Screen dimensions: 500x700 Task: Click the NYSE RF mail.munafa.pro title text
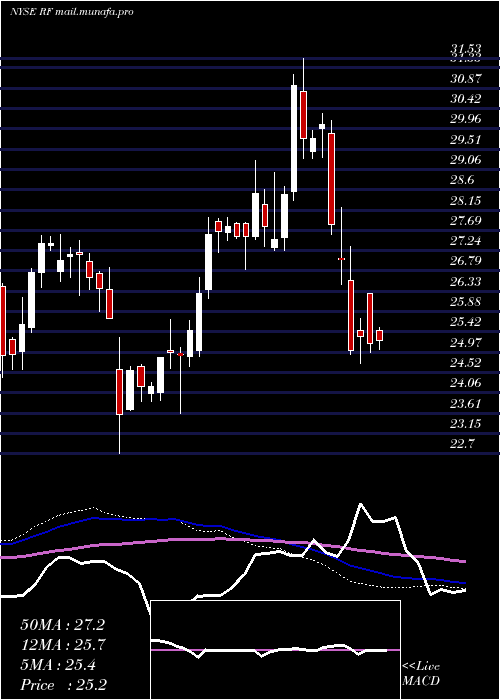tap(71, 12)
